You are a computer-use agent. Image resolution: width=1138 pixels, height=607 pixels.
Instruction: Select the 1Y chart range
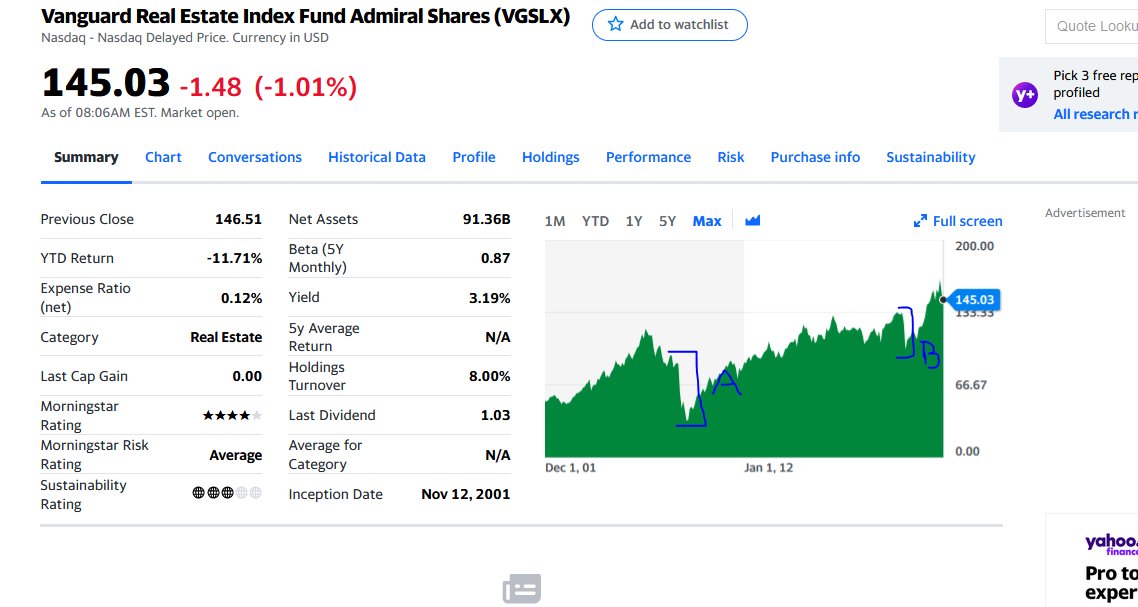pyautogui.click(x=634, y=221)
